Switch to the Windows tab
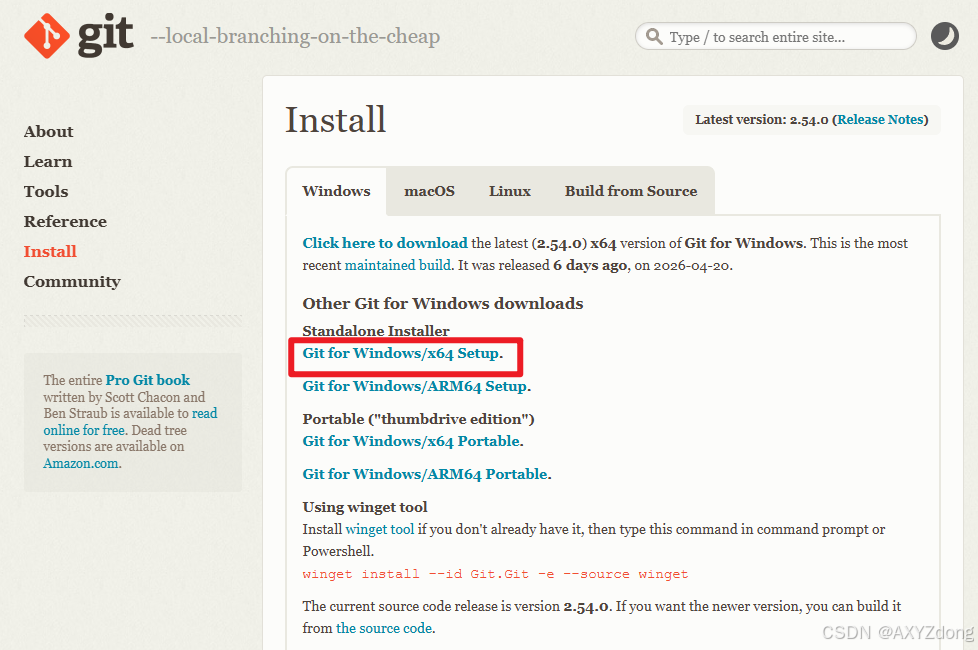 coord(336,191)
